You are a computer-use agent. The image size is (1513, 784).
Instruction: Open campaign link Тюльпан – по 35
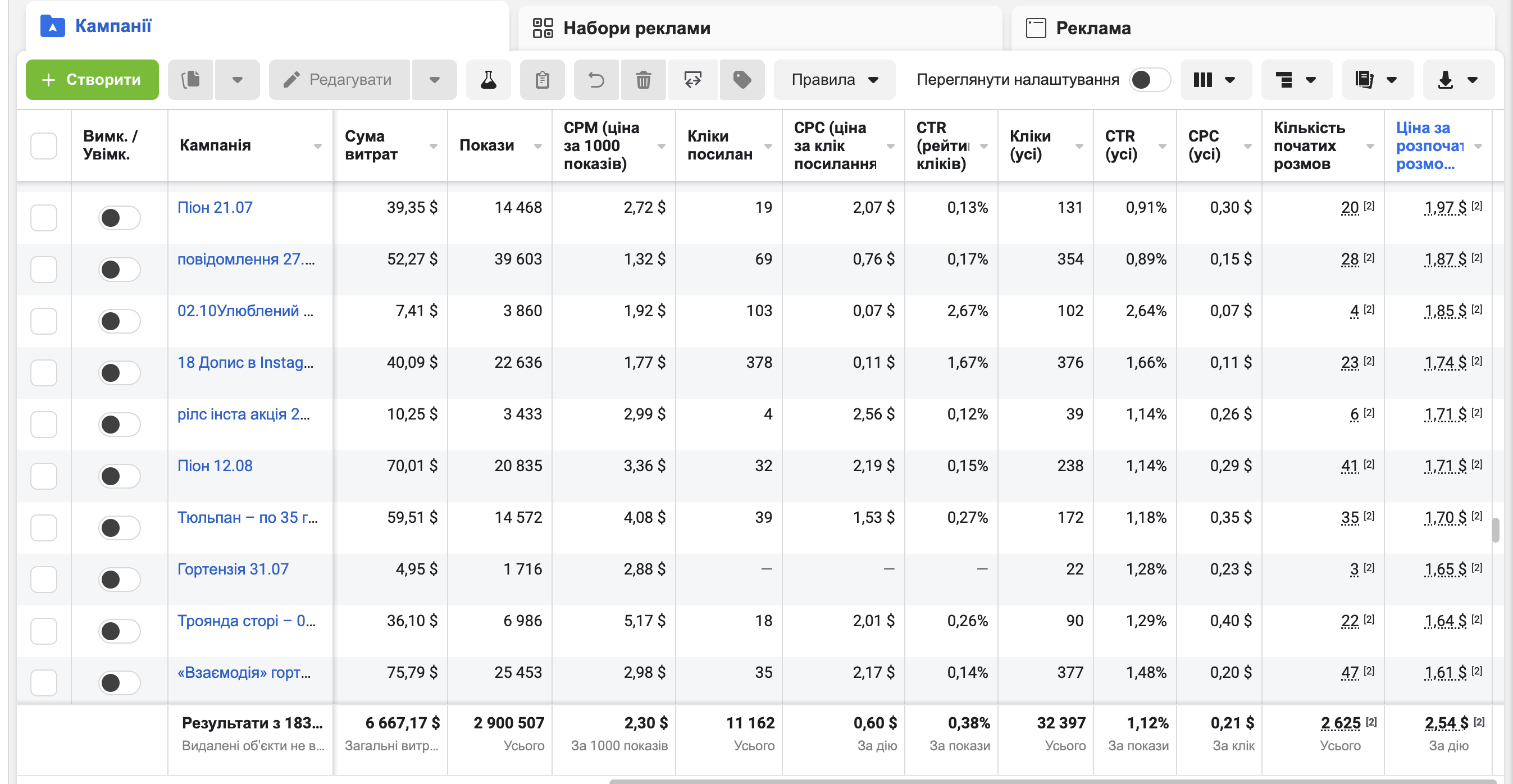(247, 517)
